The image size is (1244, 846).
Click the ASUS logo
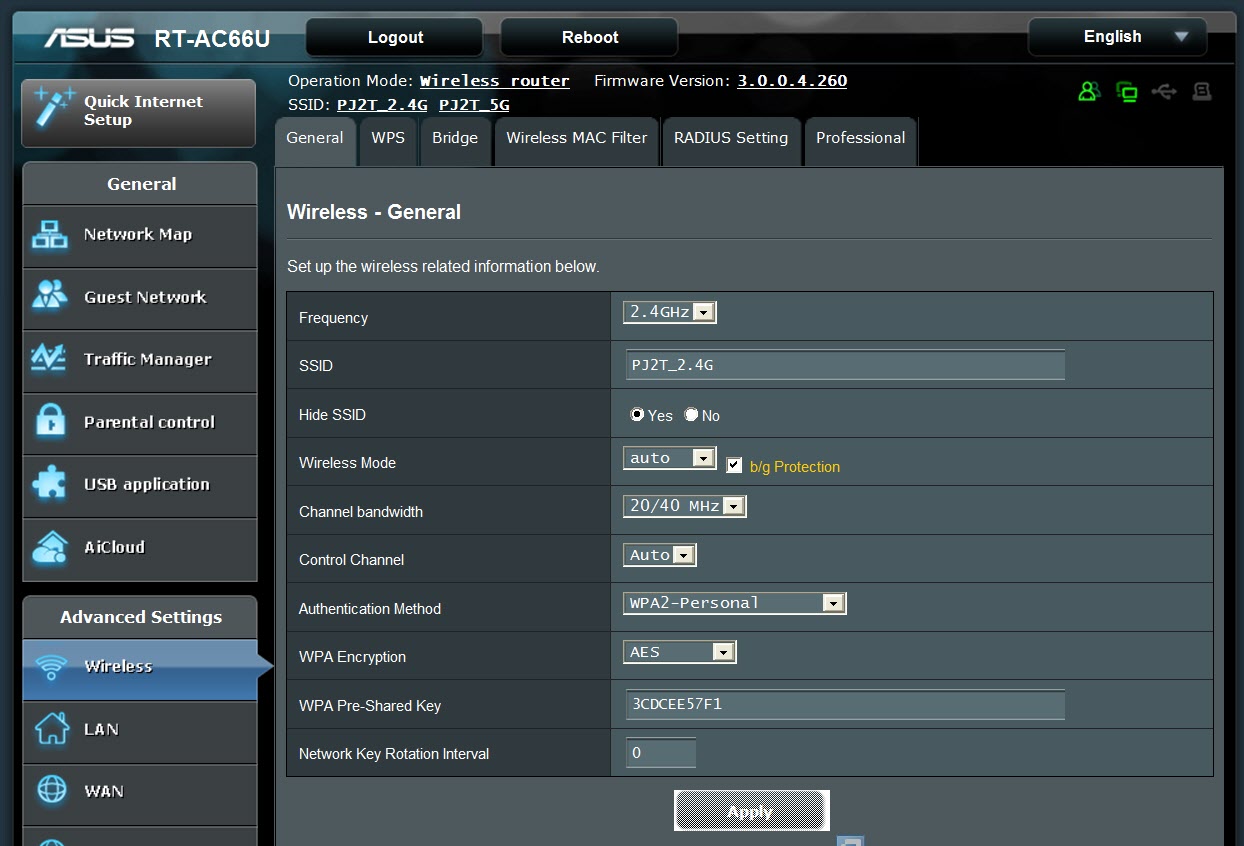pos(89,38)
